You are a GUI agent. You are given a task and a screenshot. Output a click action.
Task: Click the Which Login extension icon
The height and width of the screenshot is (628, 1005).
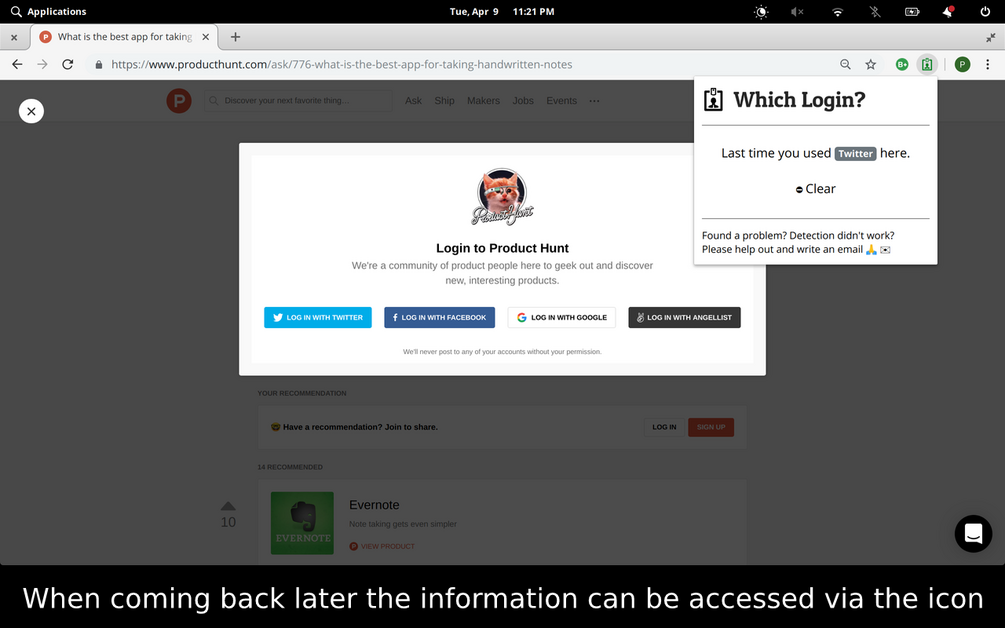pyautogui.click(x=927, y=64)
